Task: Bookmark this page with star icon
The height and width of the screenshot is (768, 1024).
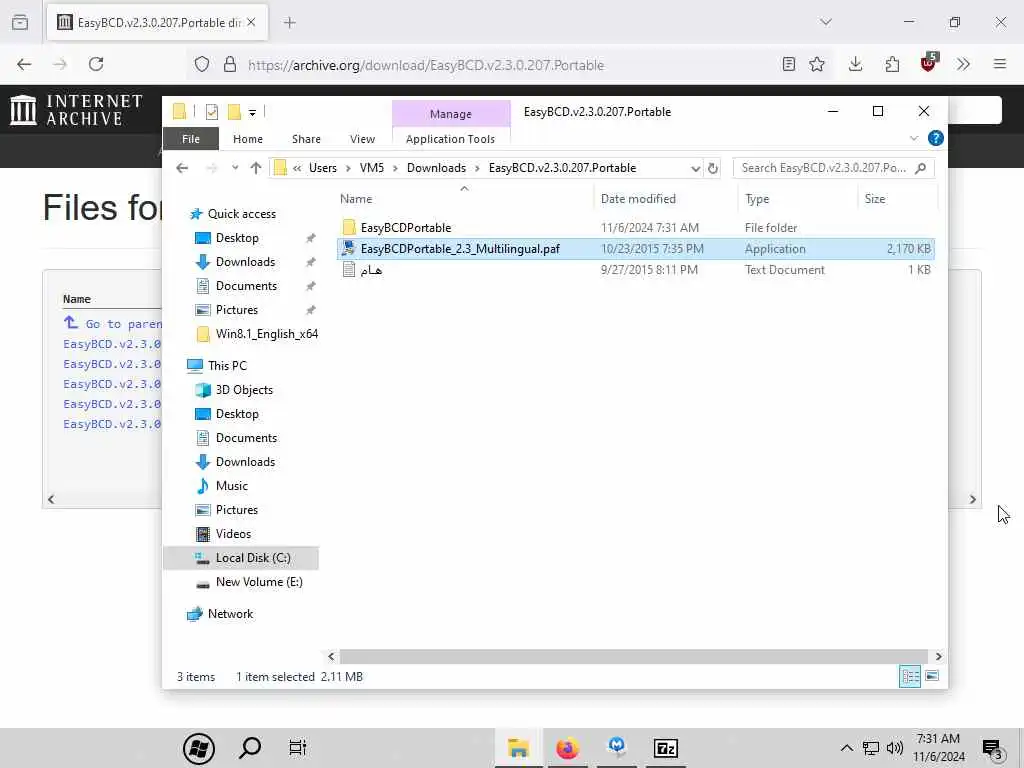Action: 817,64
